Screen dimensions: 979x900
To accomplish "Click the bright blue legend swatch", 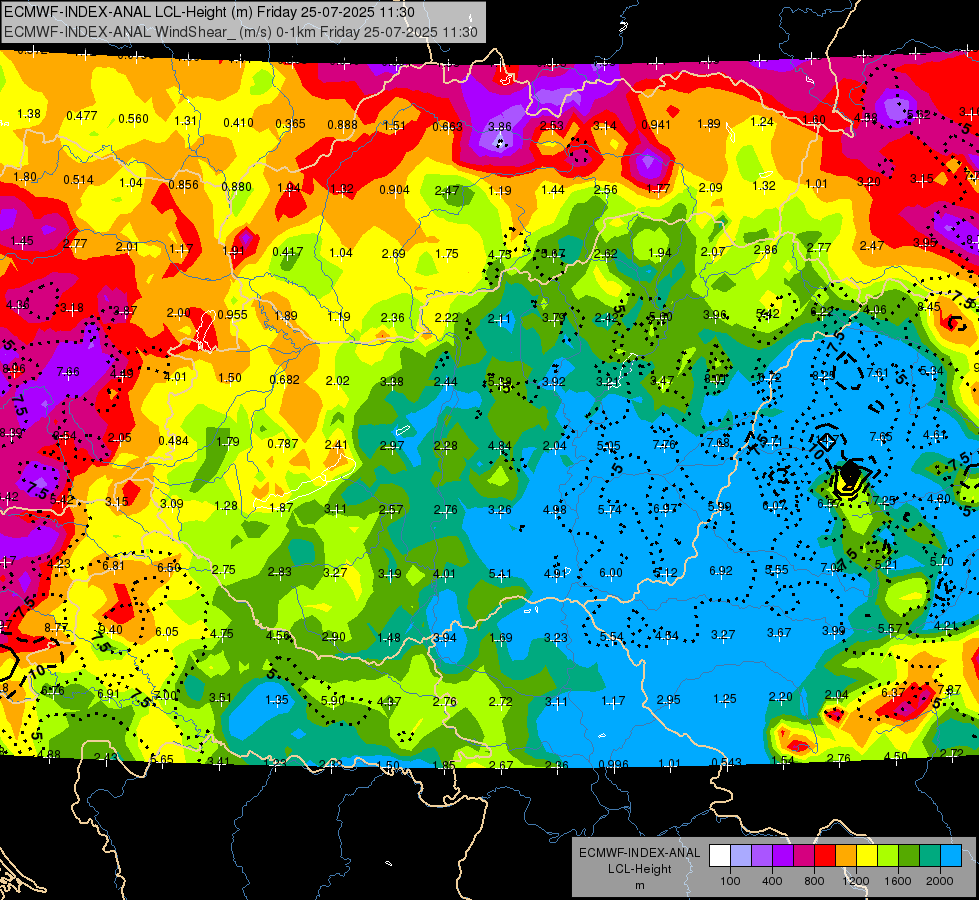I will point(951,856).
